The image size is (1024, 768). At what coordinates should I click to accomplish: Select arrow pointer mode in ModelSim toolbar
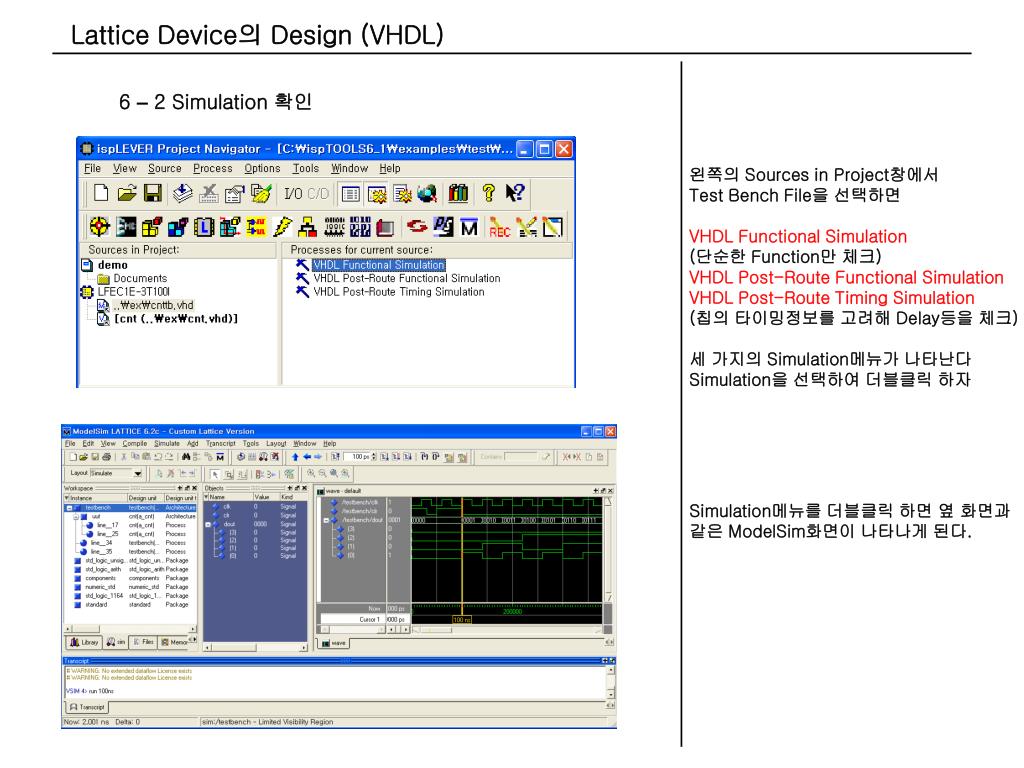click(x=215, y=474)
